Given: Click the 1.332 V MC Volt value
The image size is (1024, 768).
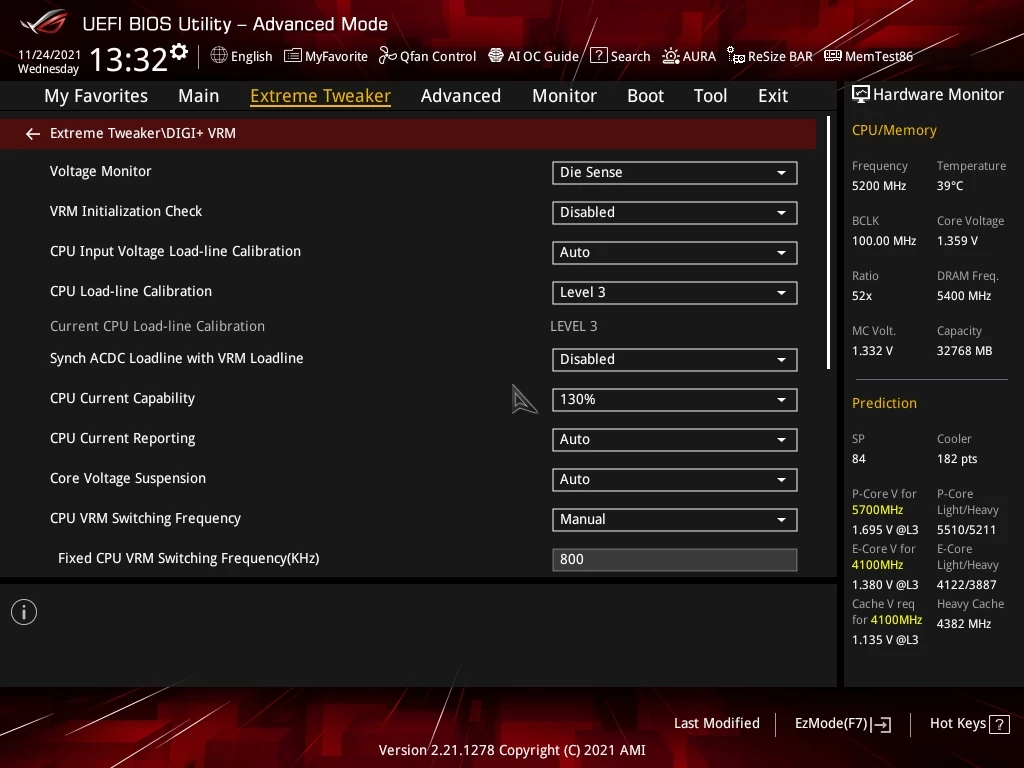Looking at the screenshot, I should coord(872,350).
